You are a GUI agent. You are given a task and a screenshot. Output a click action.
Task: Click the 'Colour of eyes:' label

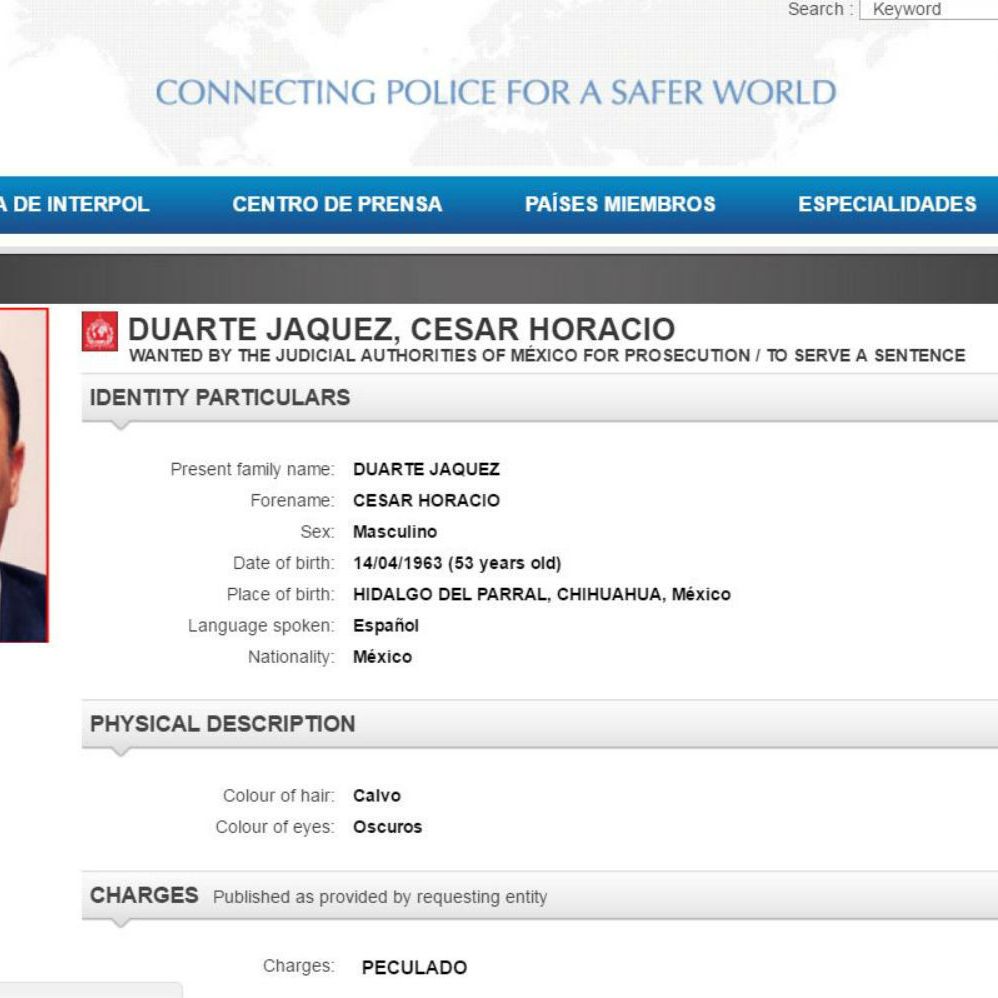pos(274,827)
